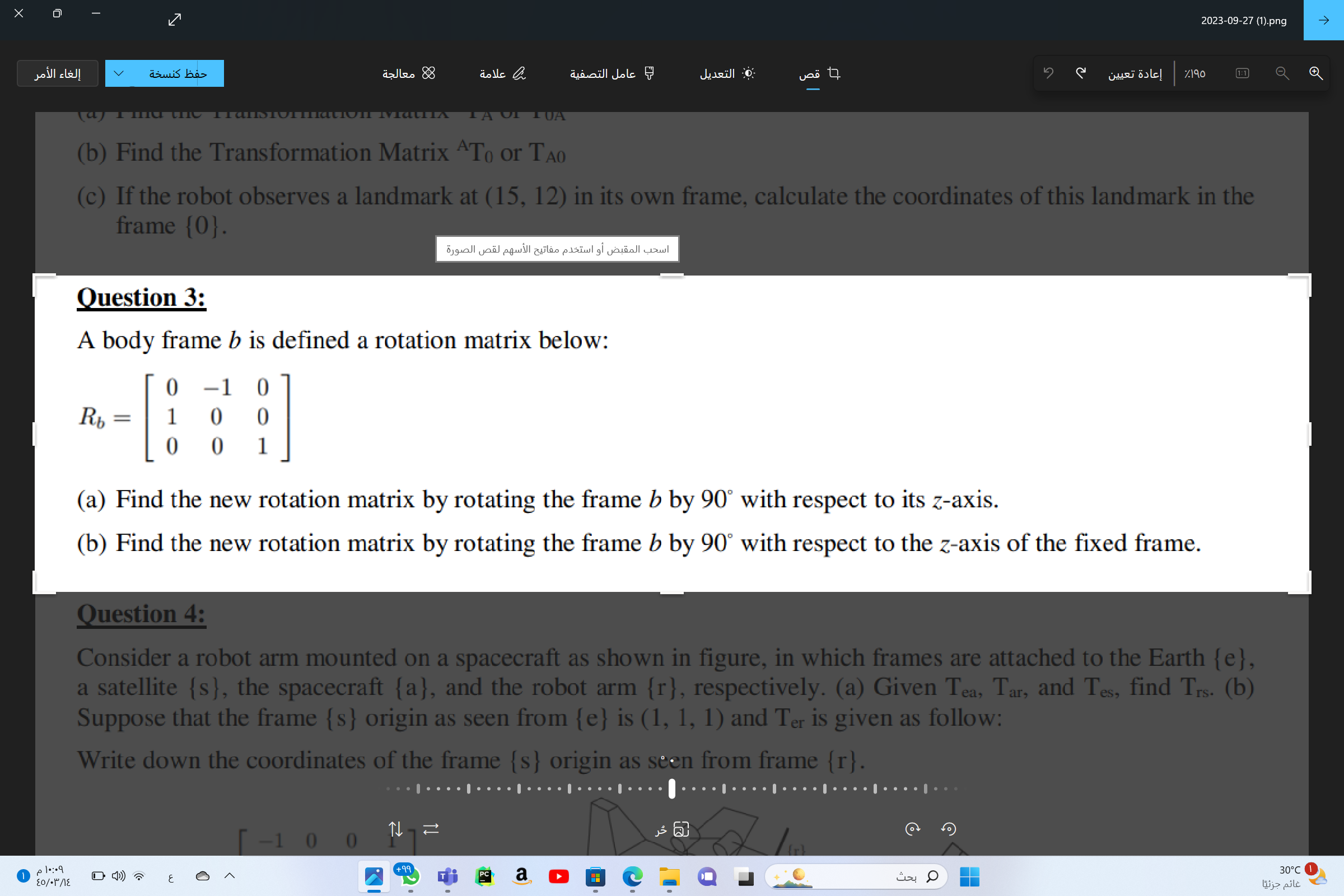
Task: Open the Save a copy dropdown arrow
Action: coord(119,73)
